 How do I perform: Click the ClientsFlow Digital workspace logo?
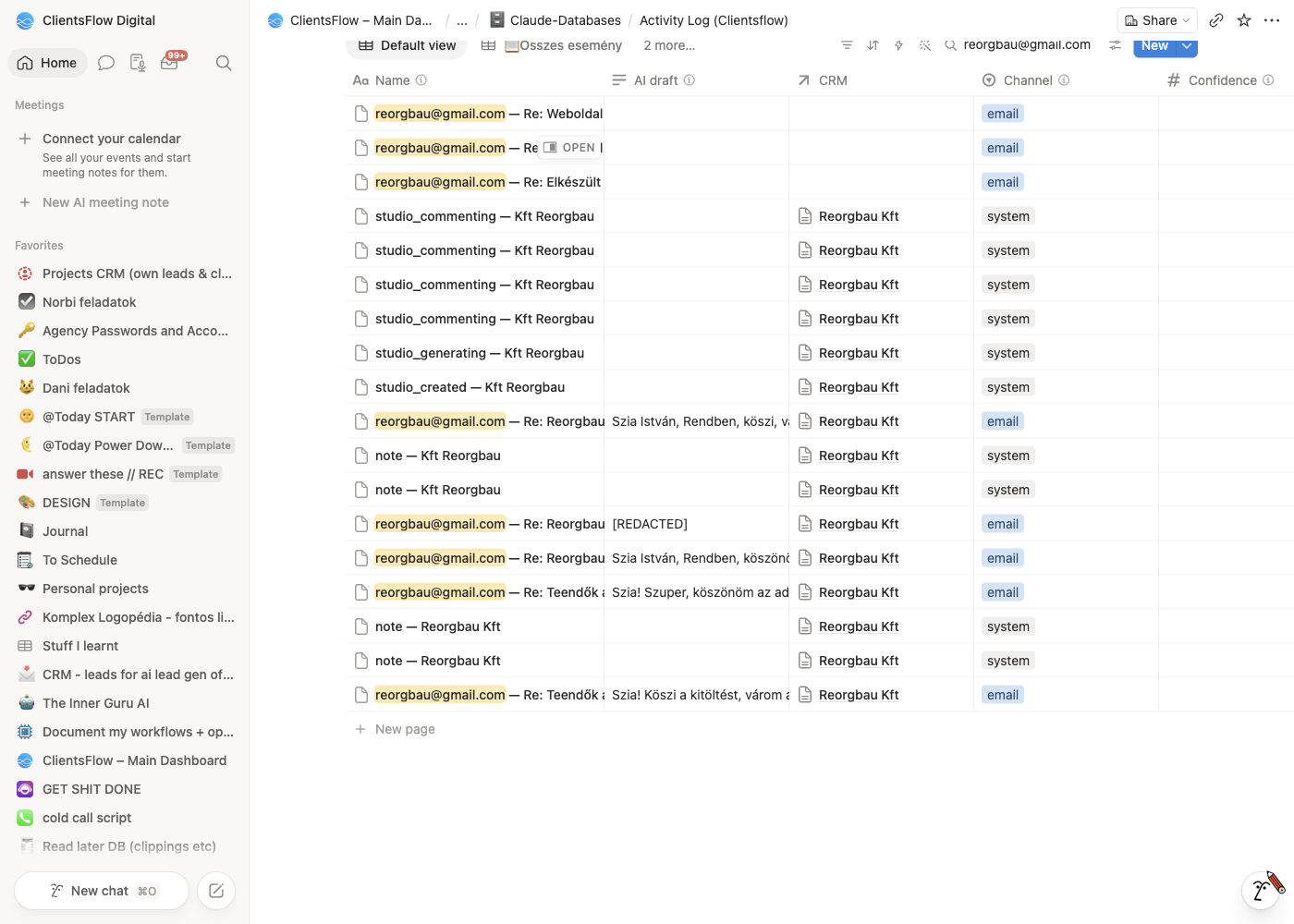(25, 20)
